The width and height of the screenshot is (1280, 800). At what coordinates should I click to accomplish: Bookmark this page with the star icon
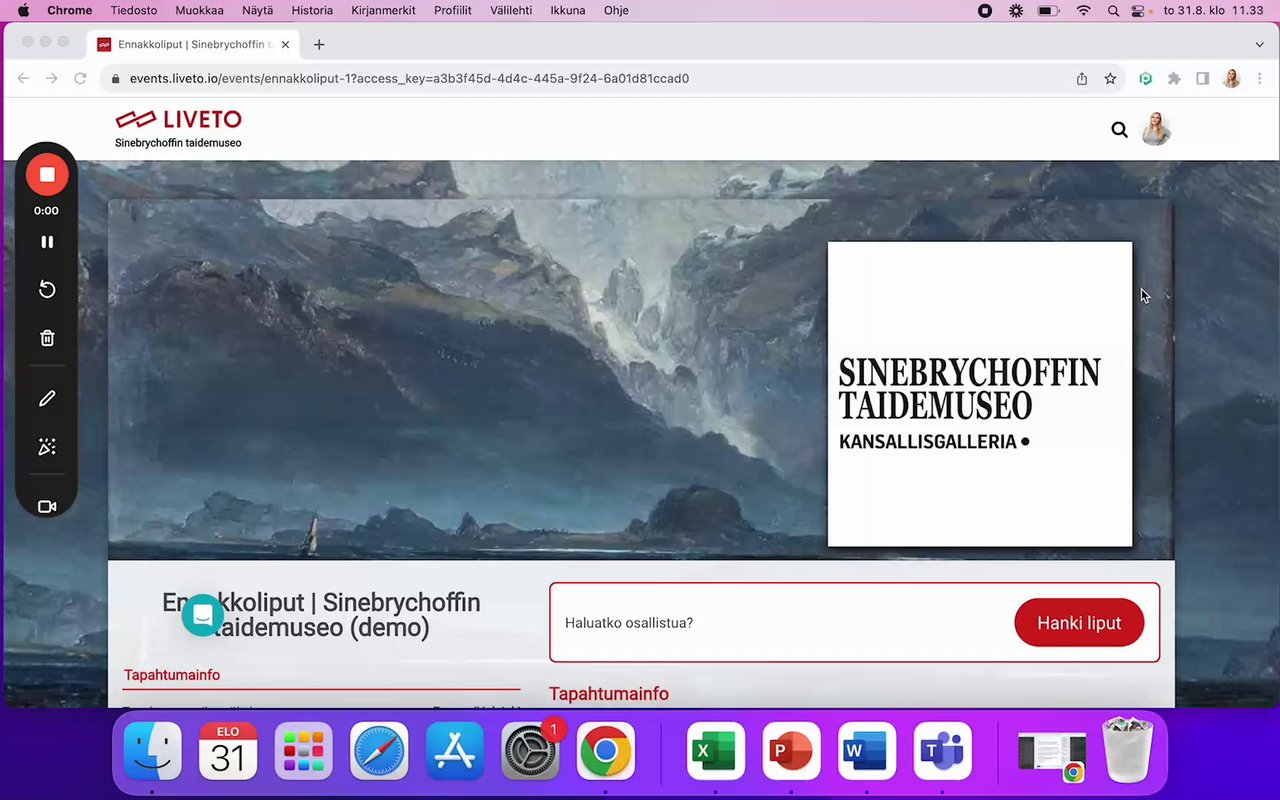[x=1110, y=78]
